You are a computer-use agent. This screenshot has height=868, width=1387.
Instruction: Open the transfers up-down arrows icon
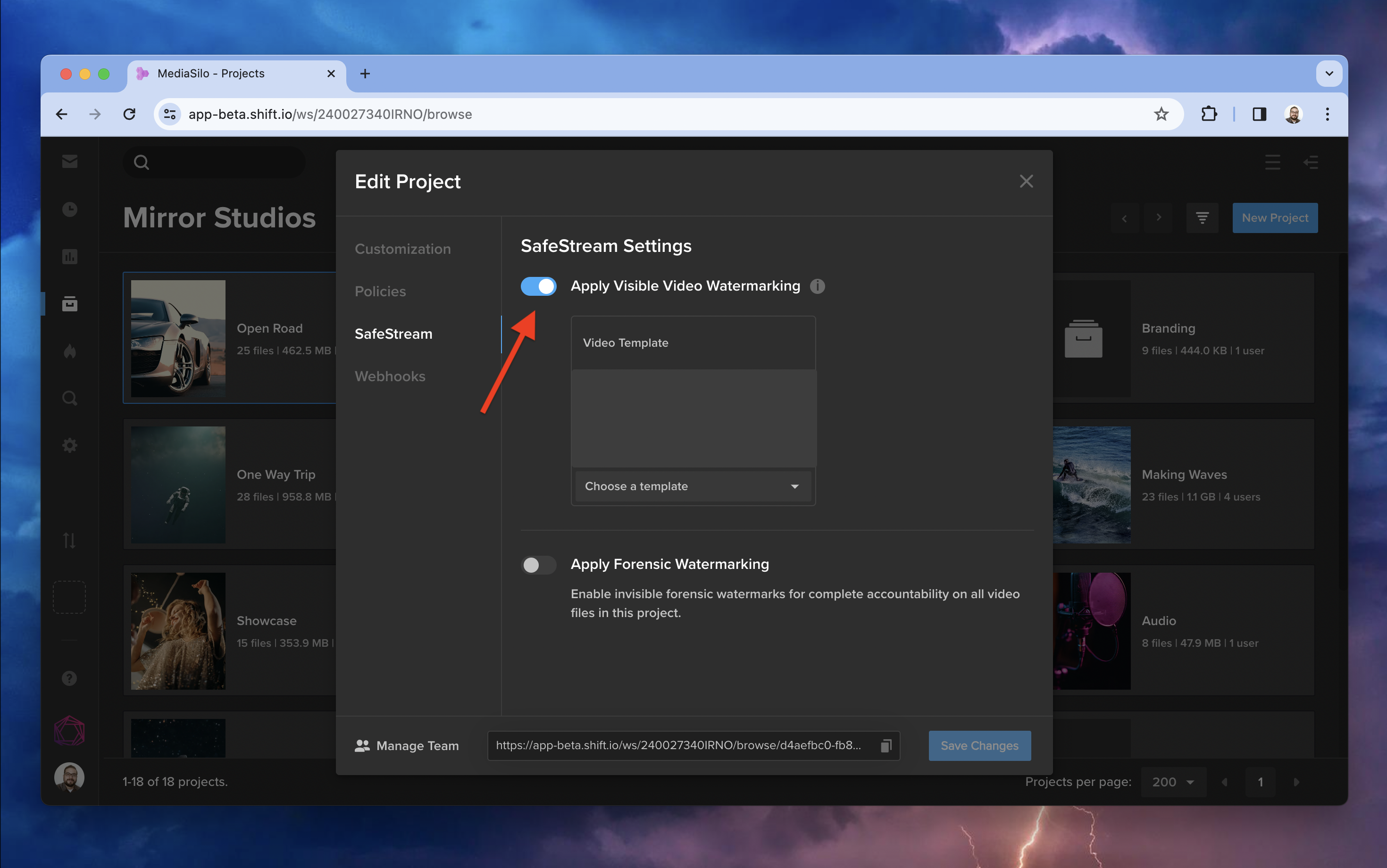(x=69, y=540)
